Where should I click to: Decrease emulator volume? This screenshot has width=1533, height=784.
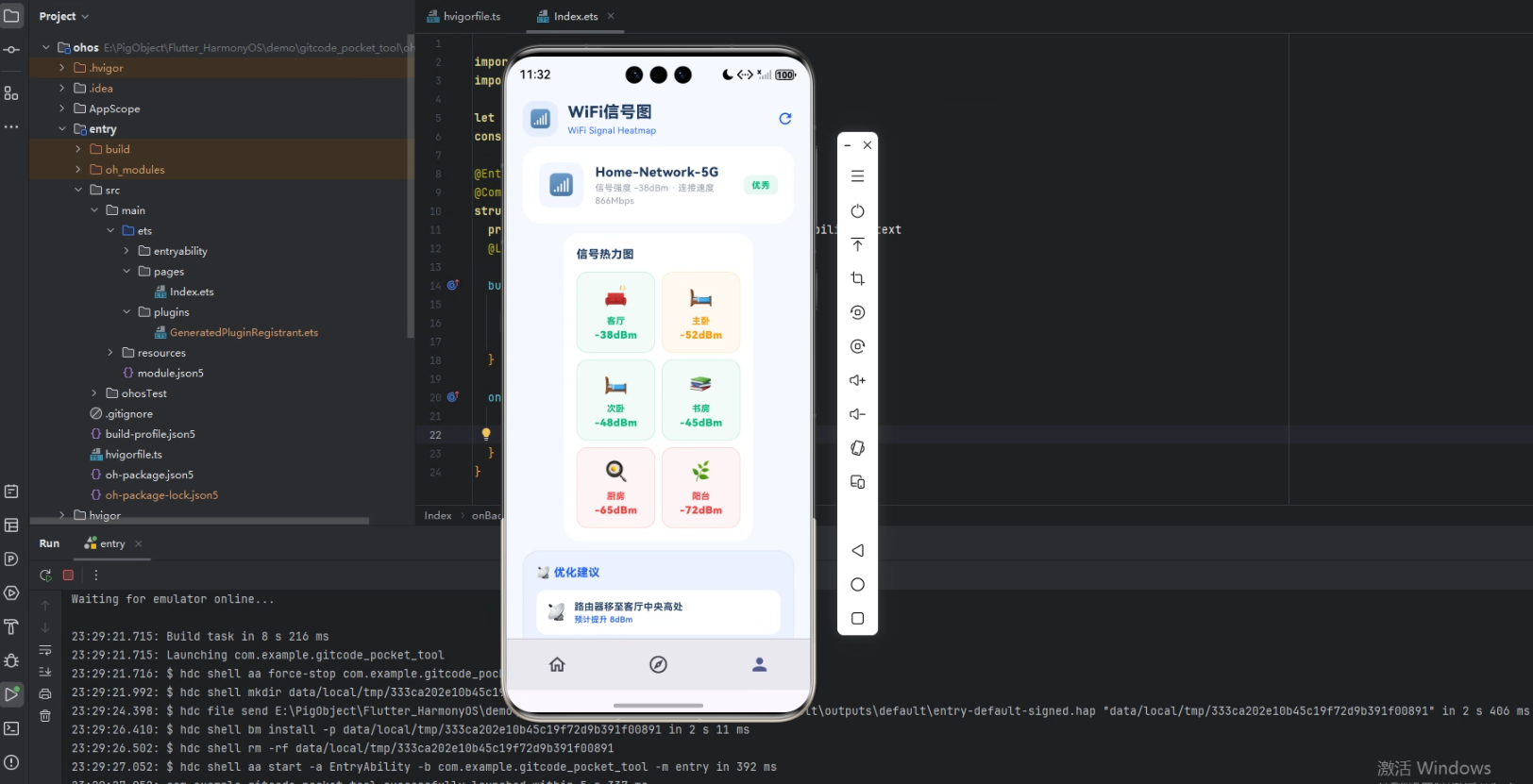pos(857,414)
